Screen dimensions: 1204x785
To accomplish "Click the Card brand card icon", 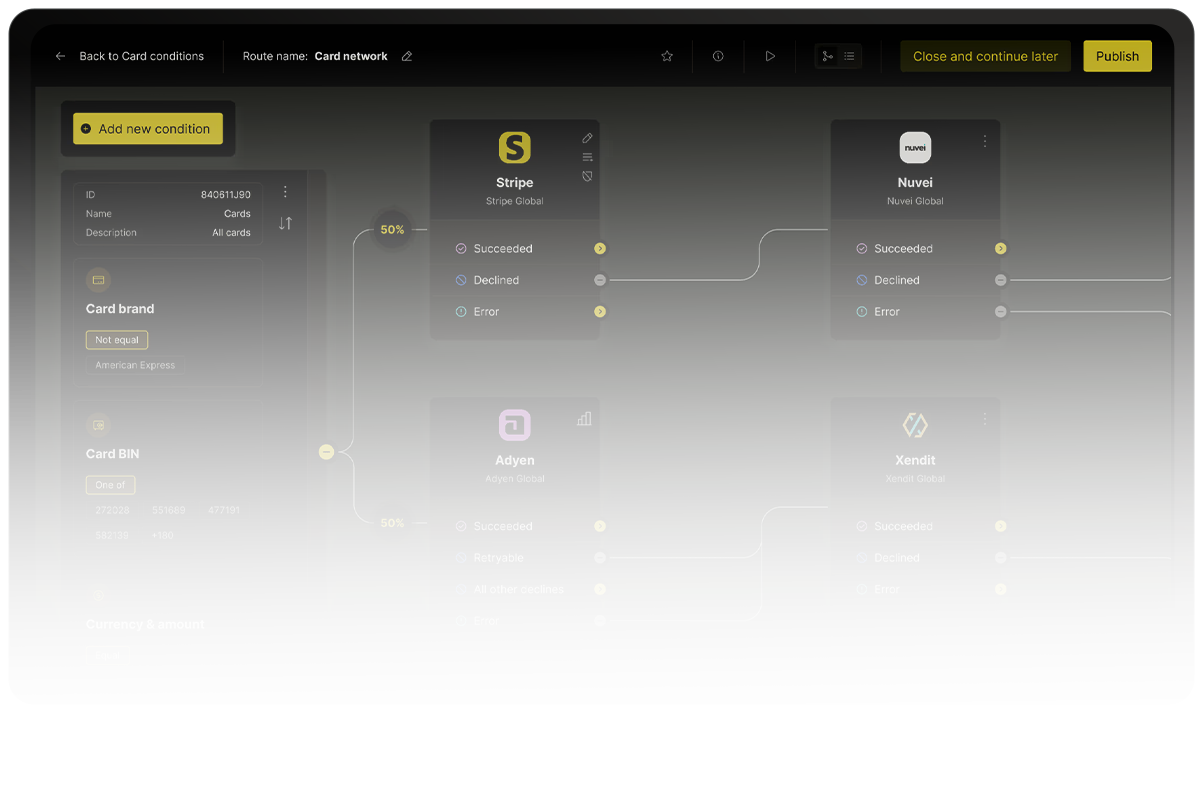I will (98, 280).
